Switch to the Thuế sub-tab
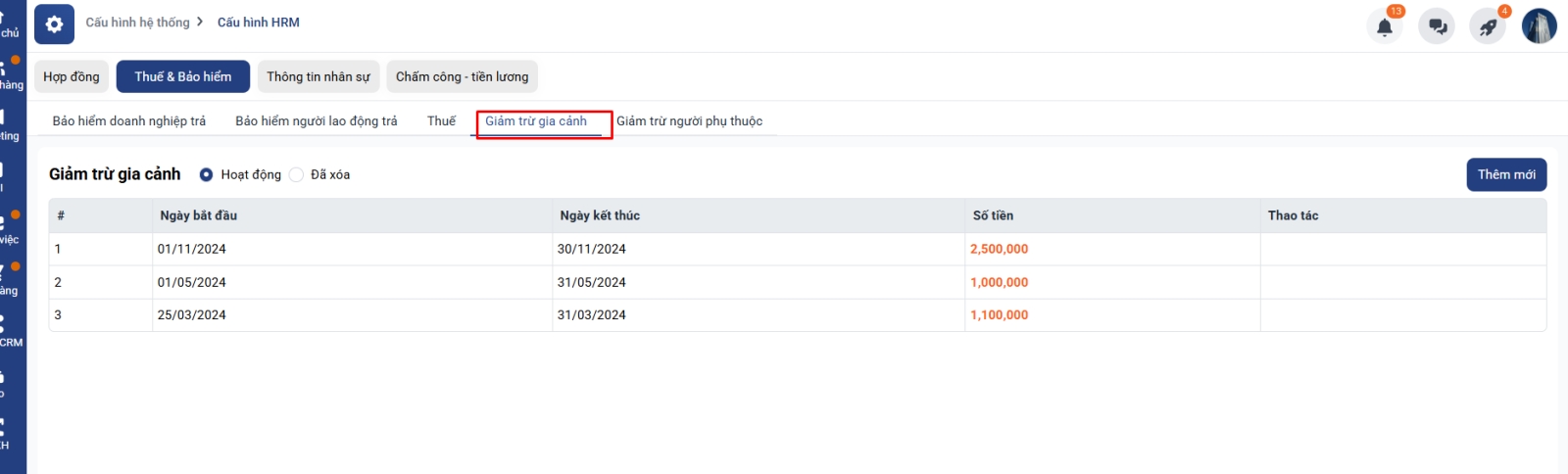This screenshot has height=474, width=1568. [x=441, y=121]
